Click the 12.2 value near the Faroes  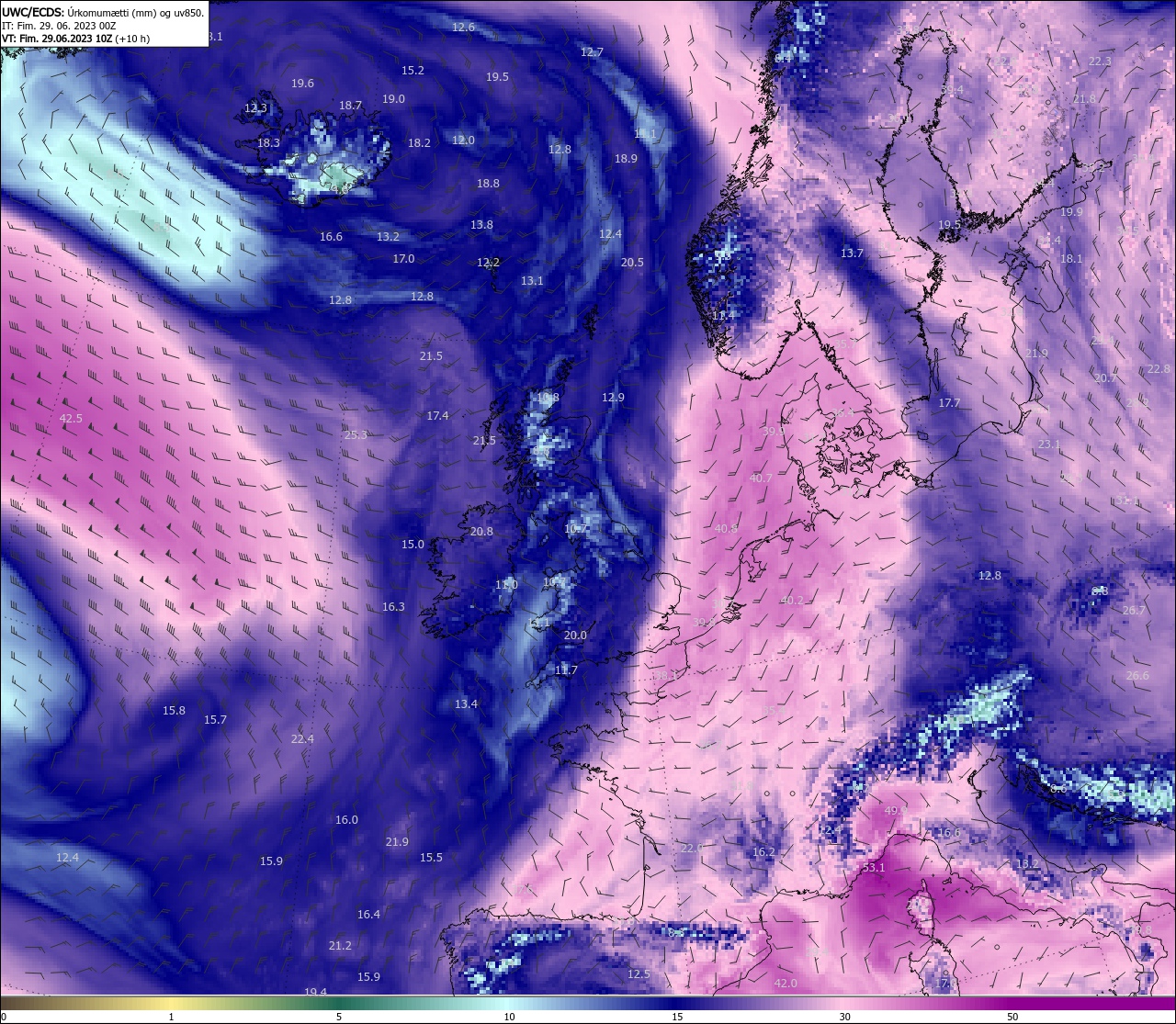488,263
